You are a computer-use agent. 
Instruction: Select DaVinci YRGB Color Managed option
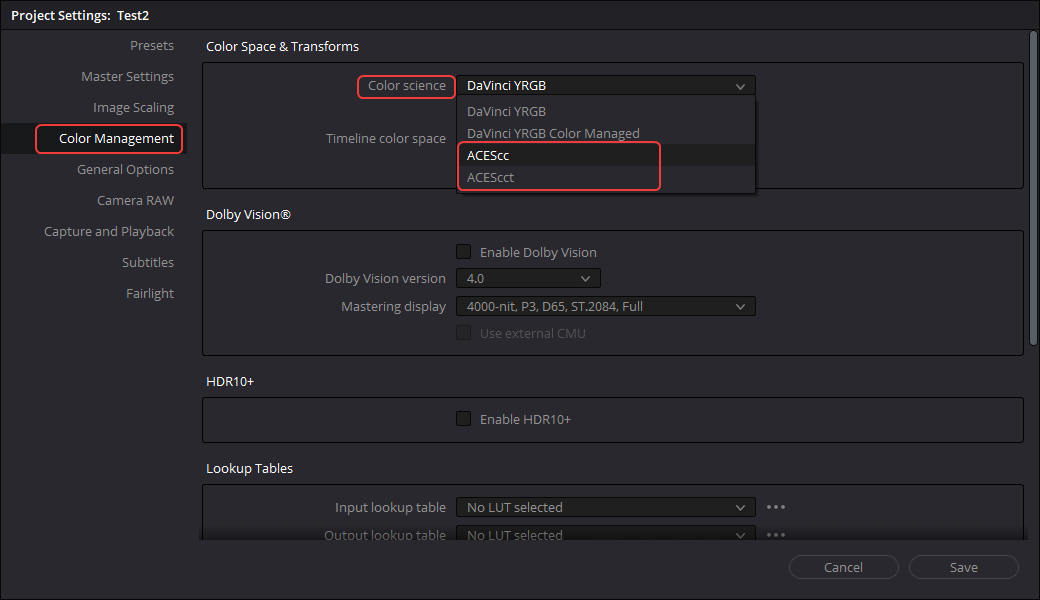click(553, 133)
